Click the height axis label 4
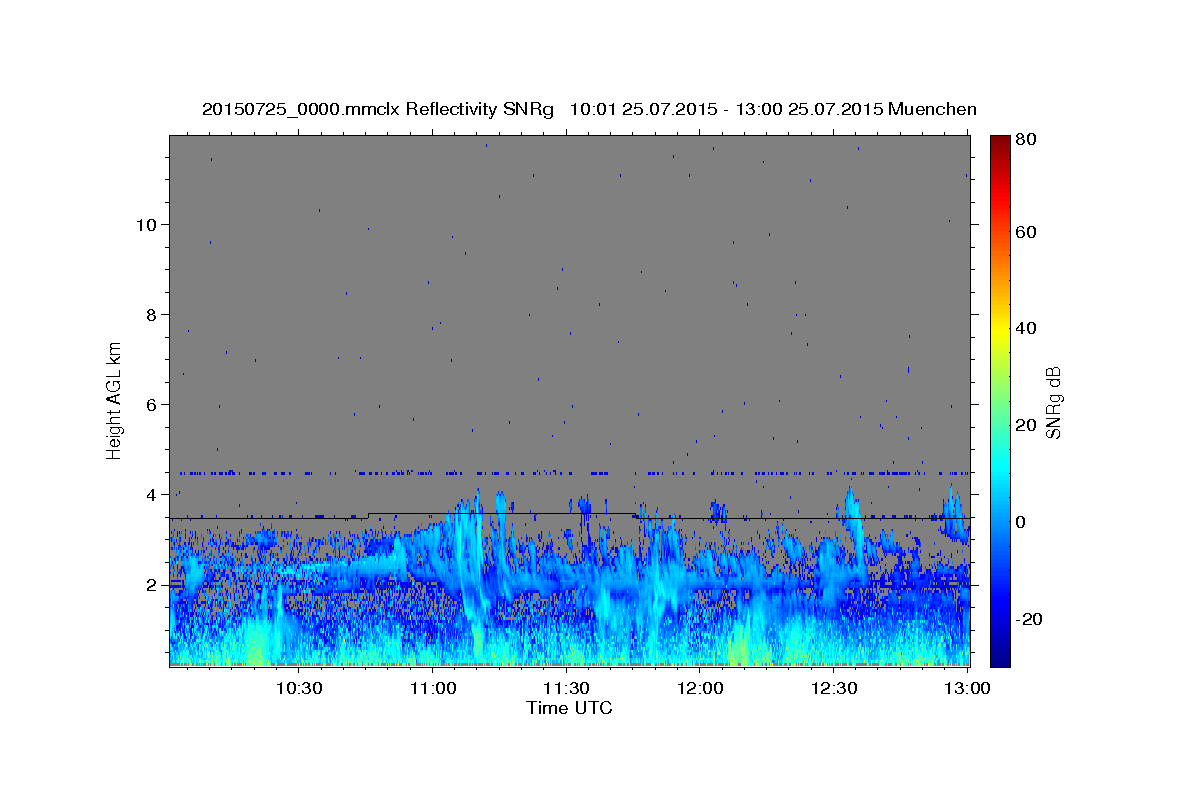 tap(149, 495)
